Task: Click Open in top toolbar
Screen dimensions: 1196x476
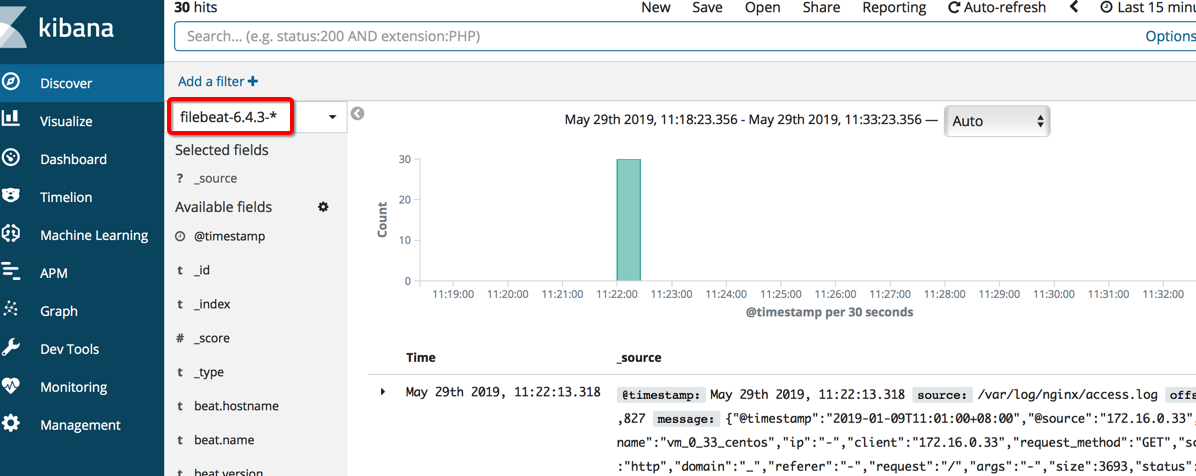Action: (763, 8)
